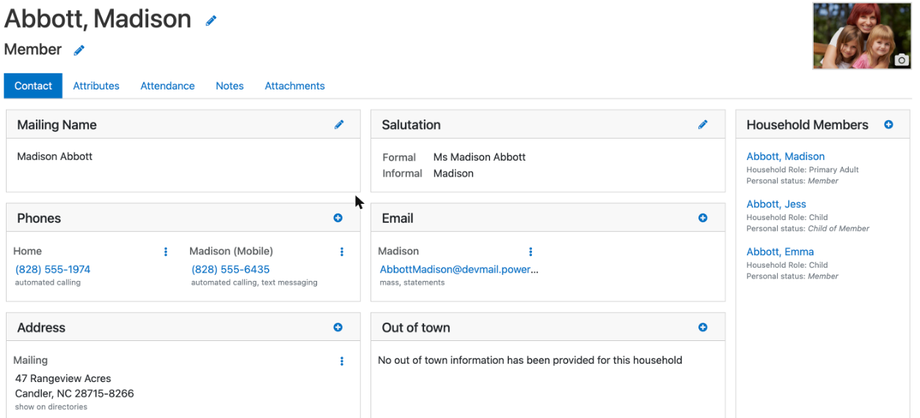This screenshot has height=418, width=920.
Task: Open household member Abbott, Jess
Action: (x=776, y=204)
